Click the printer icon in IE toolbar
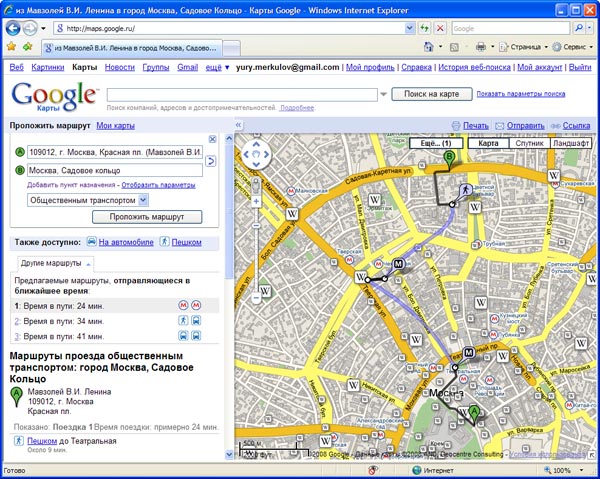This screenshot has width=600, height=479. coord(481,47)
